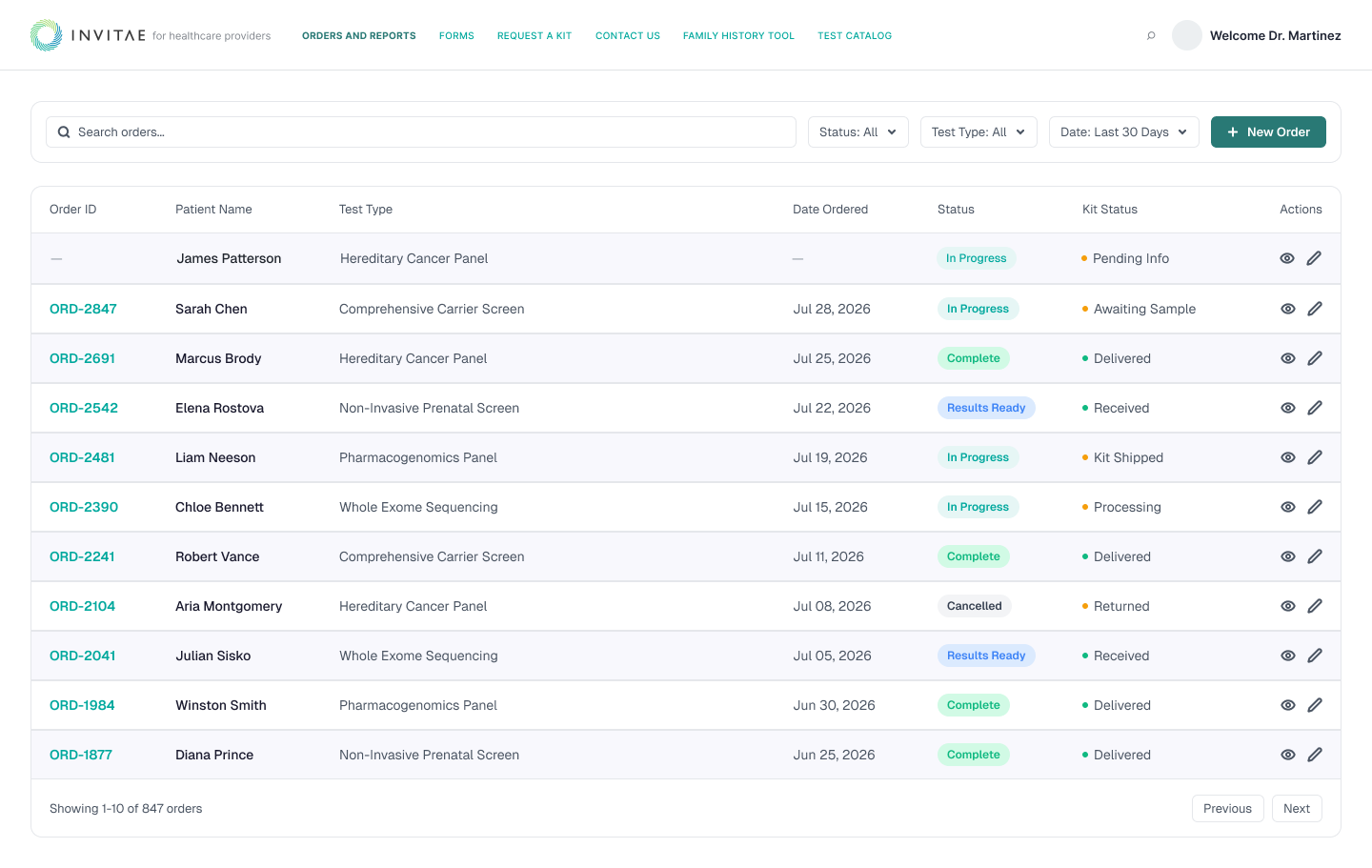Expand the Test Type filter
The image size is (1372, 868).
pyautogui.click(x=979, y=132)
